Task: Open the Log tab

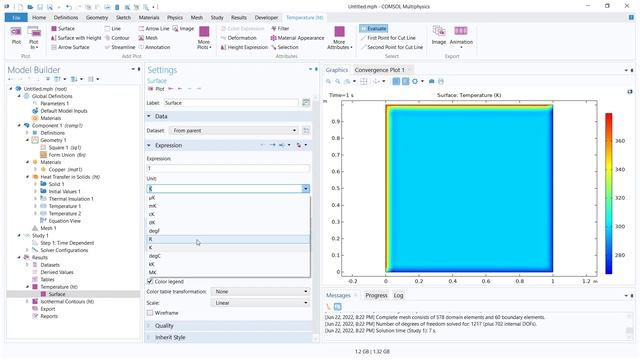Action: pos(398,296)
